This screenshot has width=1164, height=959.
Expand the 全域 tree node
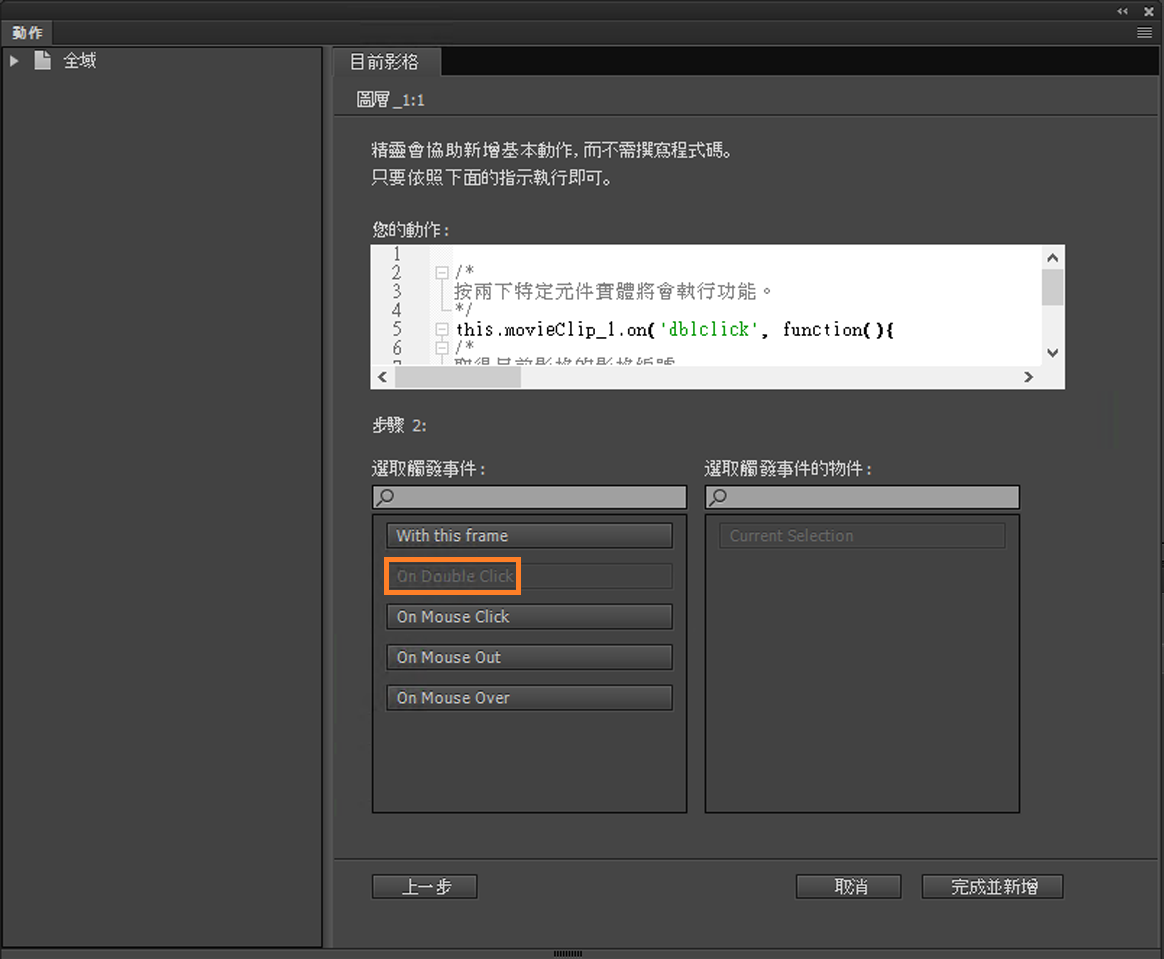14,60
